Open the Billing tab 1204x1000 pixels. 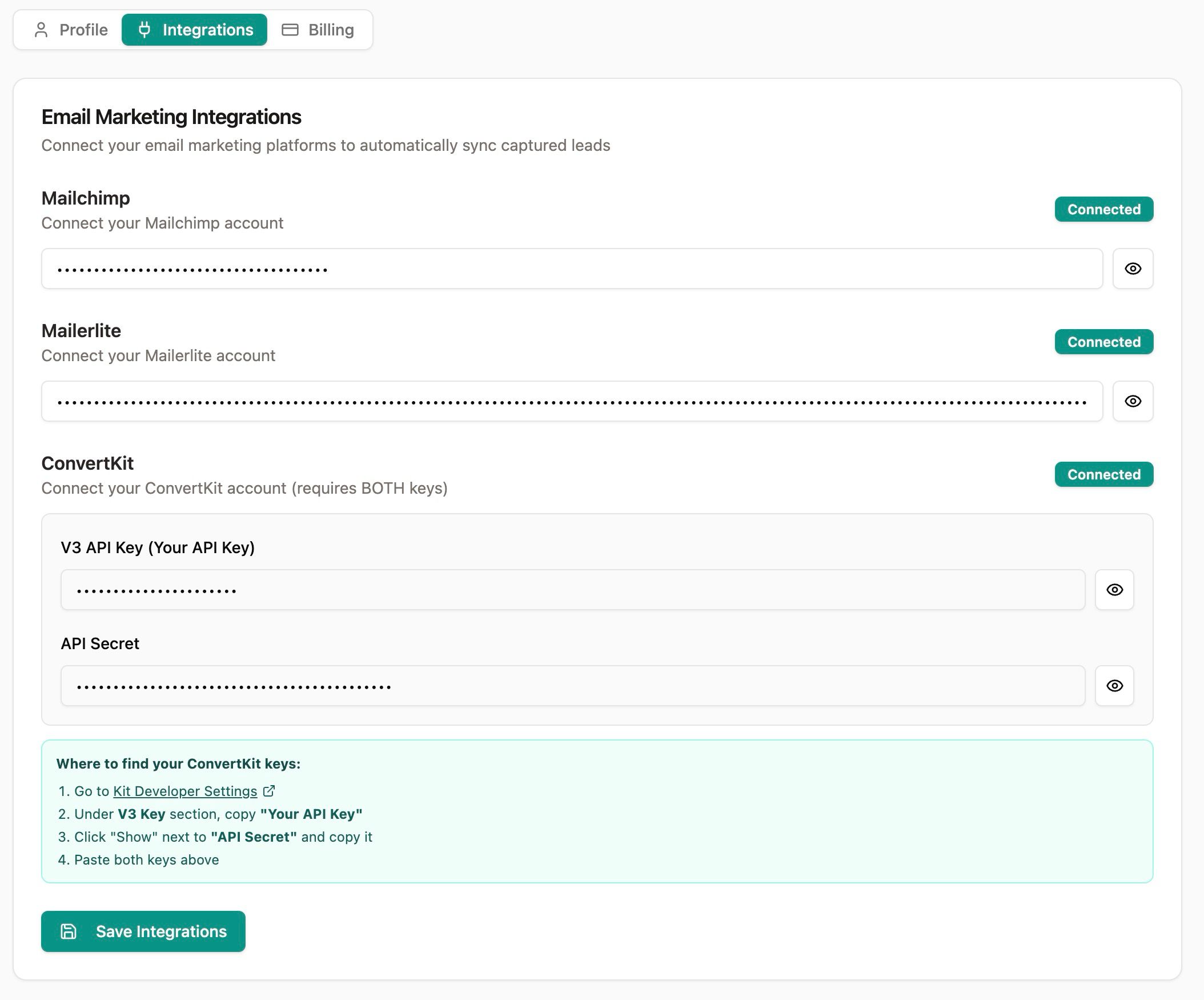click(318, 30)
